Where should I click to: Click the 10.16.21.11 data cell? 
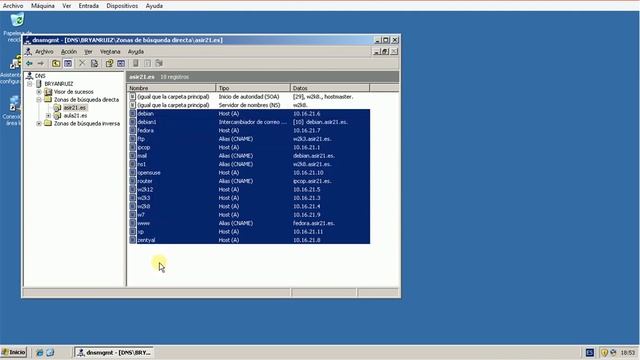[308, 231]
